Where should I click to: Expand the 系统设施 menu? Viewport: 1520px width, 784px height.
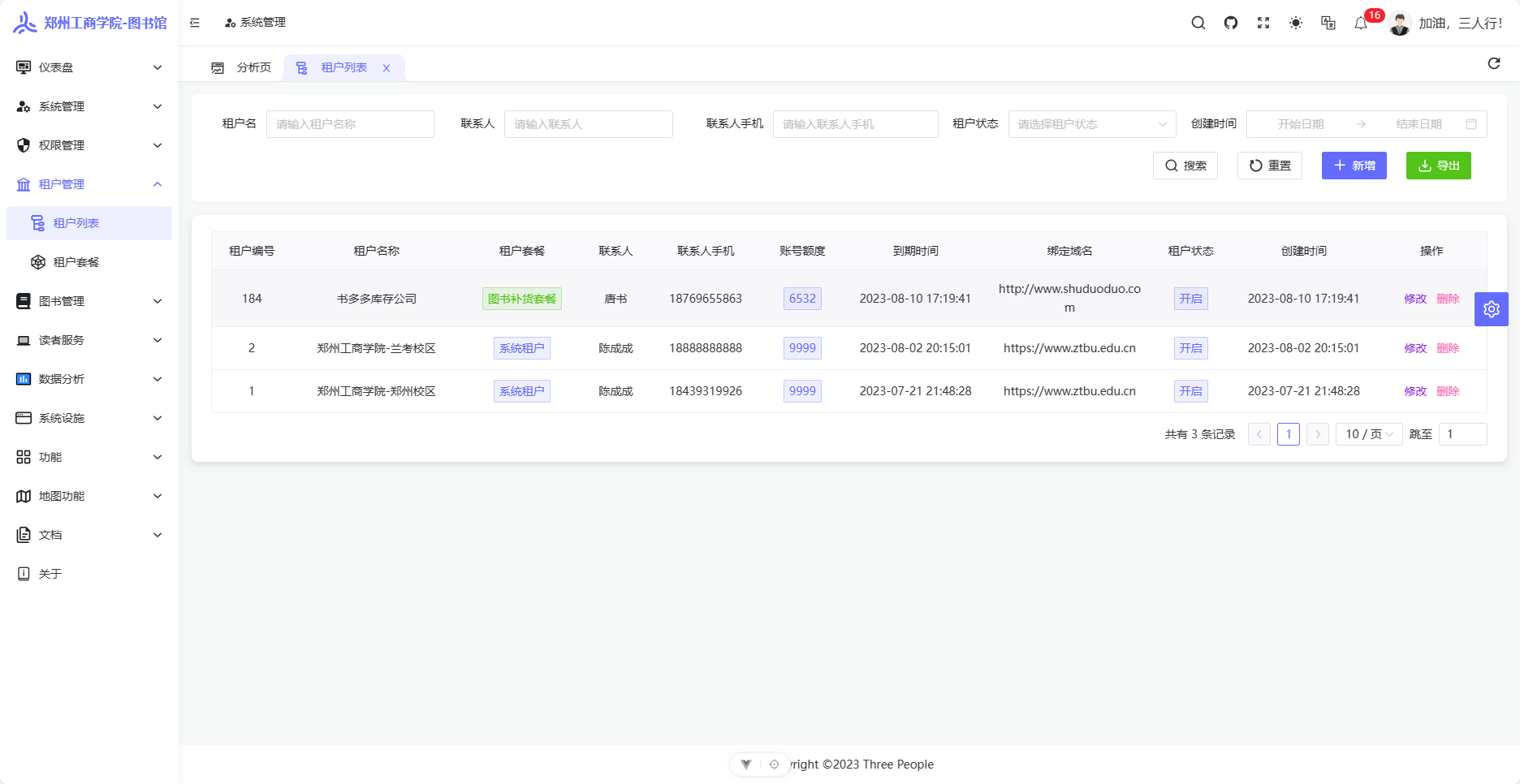point(89,418)
